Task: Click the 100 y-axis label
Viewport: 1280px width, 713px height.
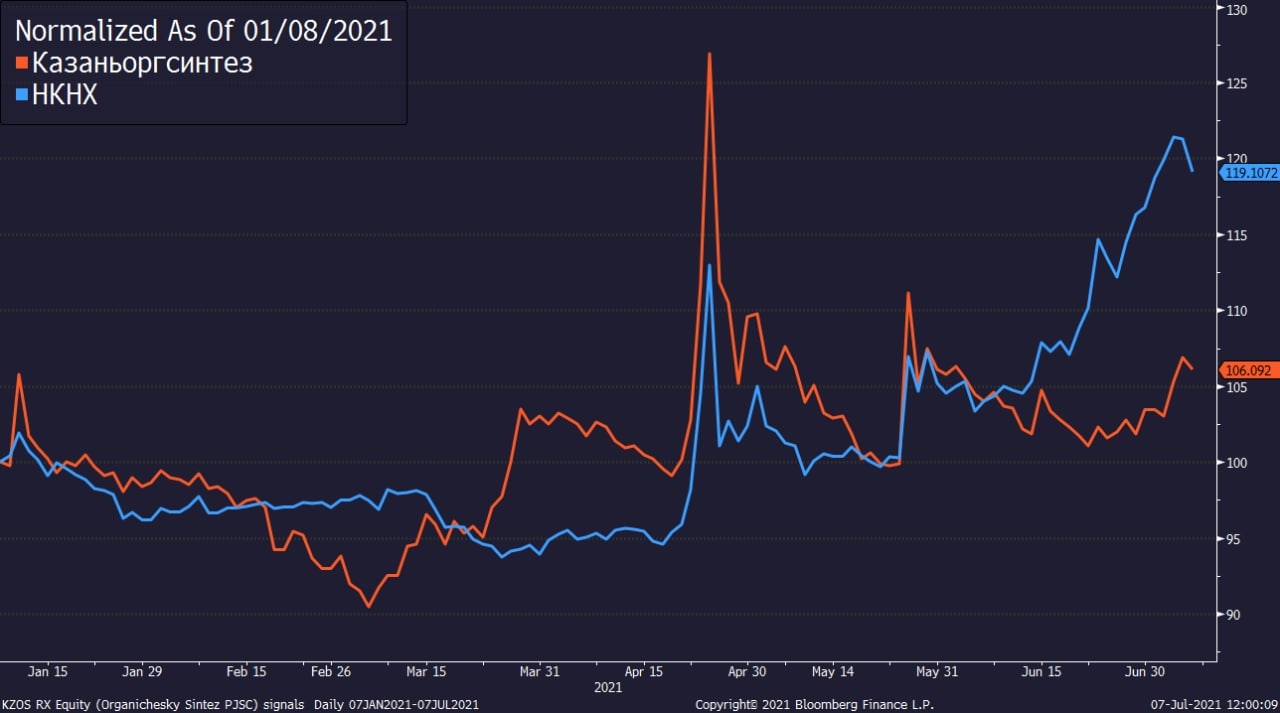Action: pyautogui.click(x=1235, y=463)
